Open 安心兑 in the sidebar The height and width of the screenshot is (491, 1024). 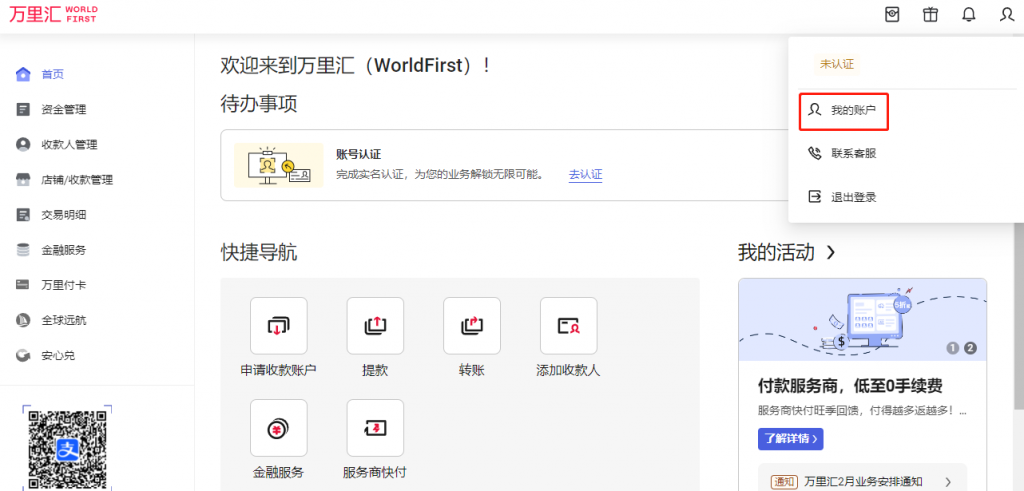pyautogui.click(x=57, y=355)
